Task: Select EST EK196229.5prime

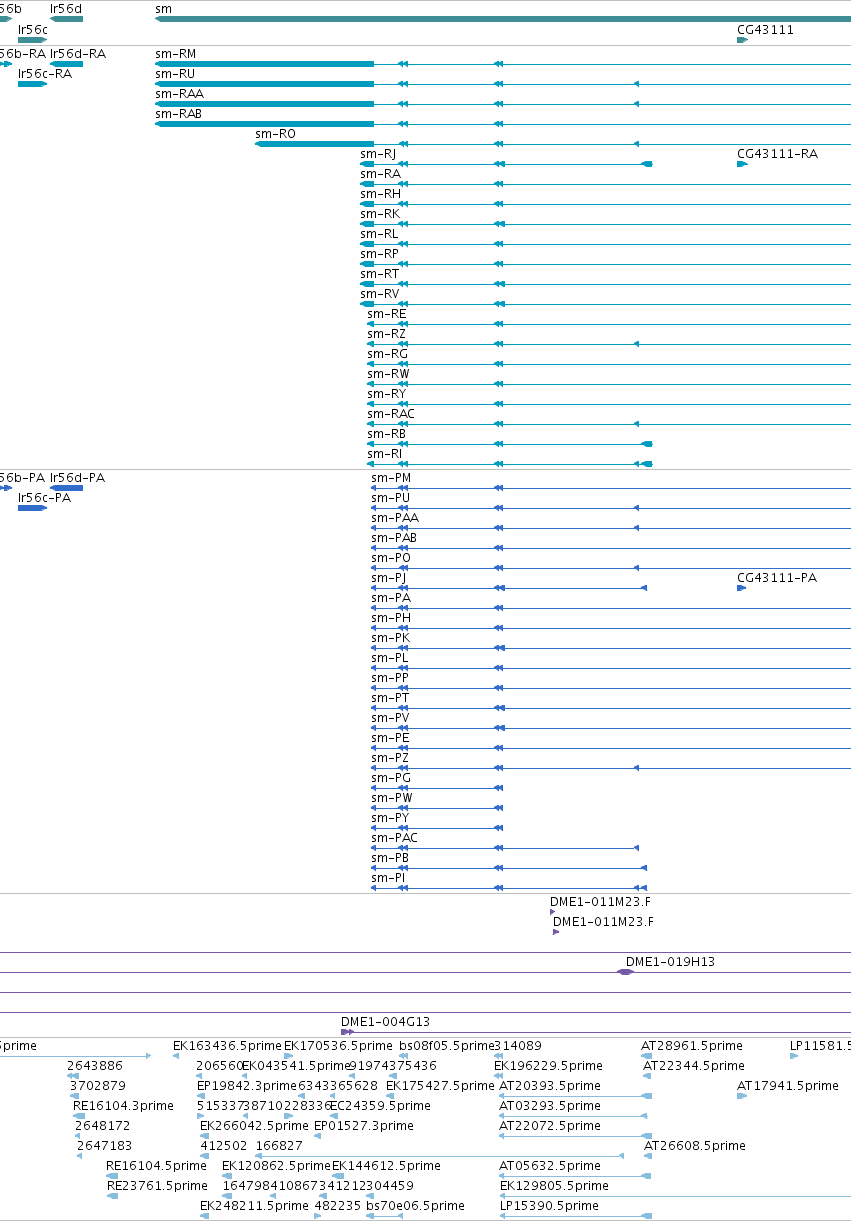Action: pos(549,1065)
